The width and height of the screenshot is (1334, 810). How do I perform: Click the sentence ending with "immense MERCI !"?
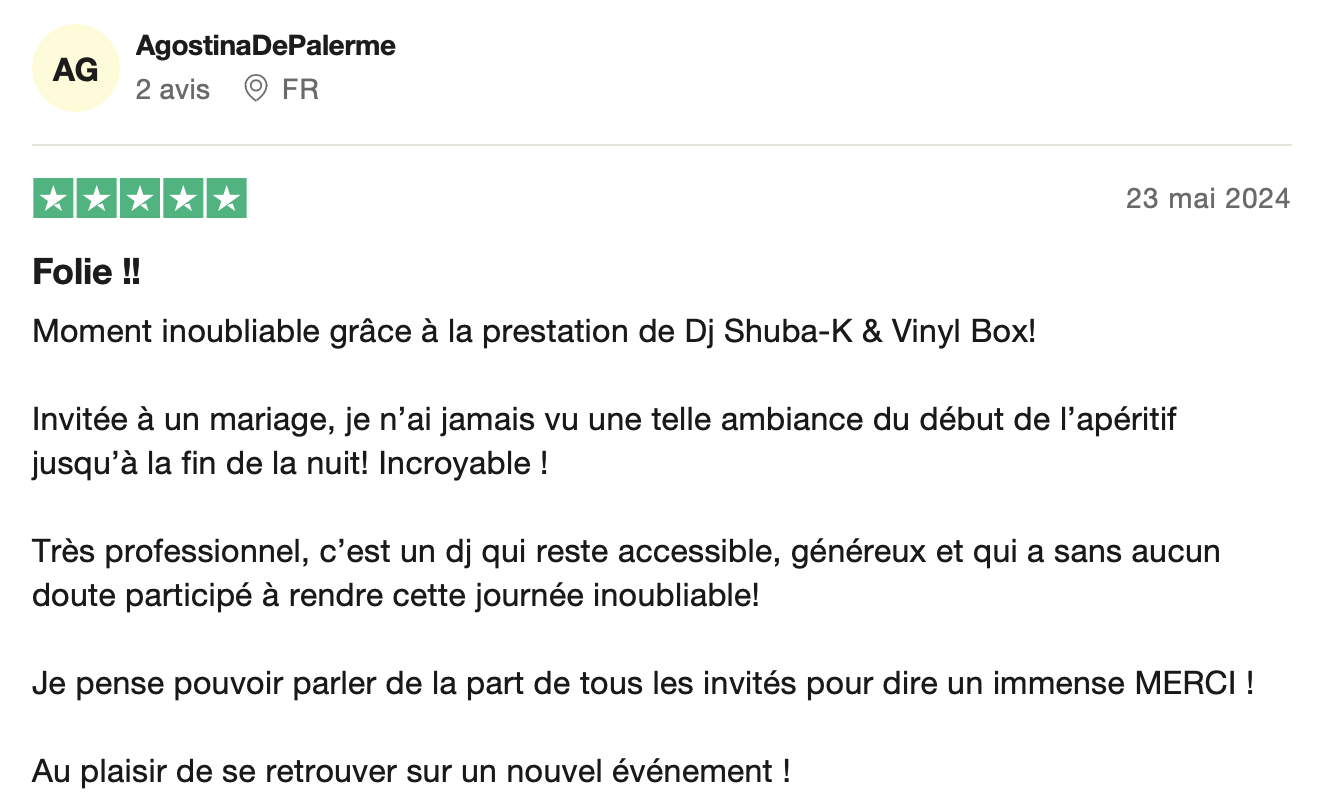point(643,684)
